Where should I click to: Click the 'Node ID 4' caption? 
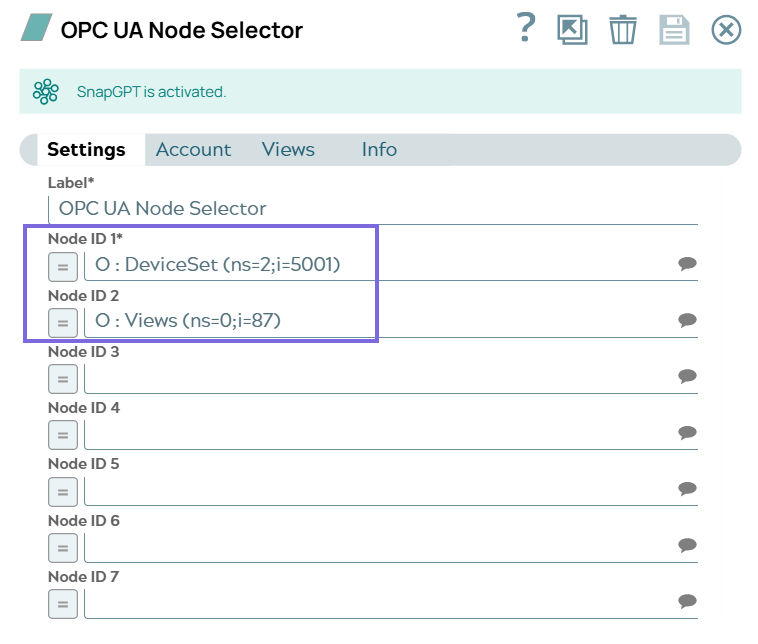pyautogui.click(x=84, y=408)
